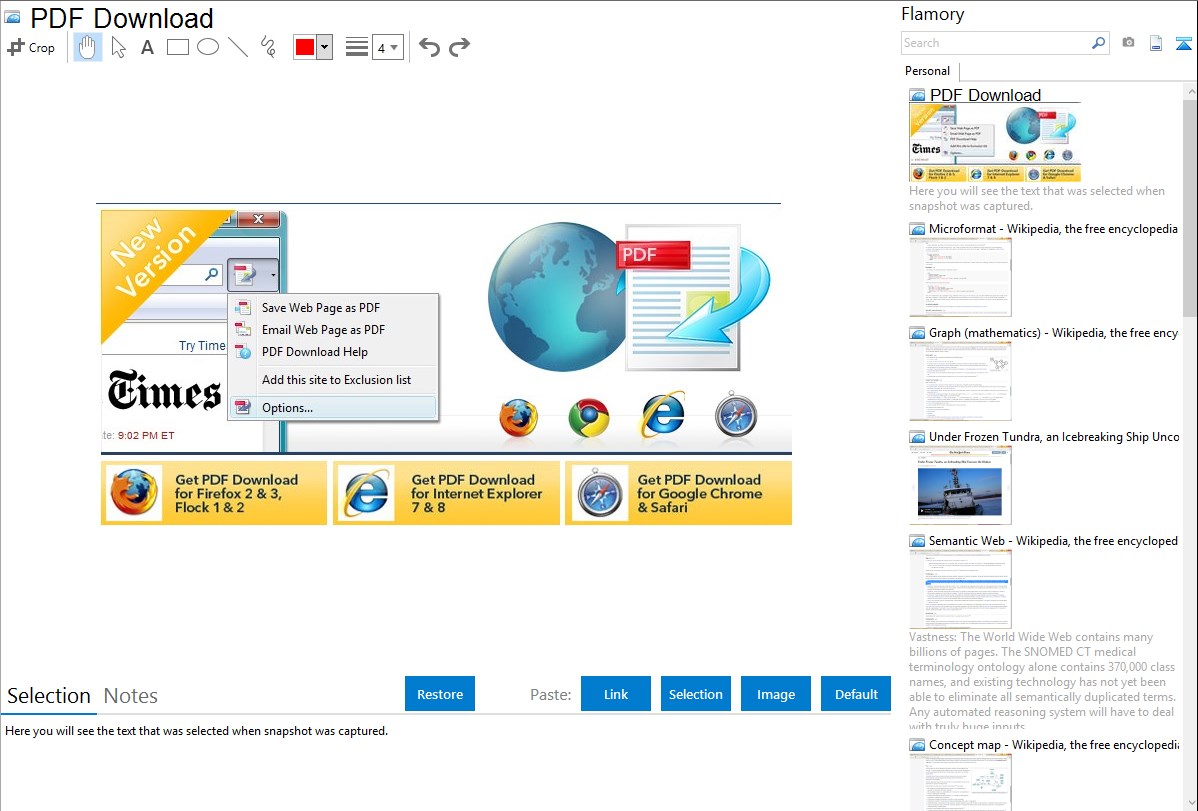1198x811 pixels.
Task: Choose the freehand scribble tool
Action: (x=268, y=47)
